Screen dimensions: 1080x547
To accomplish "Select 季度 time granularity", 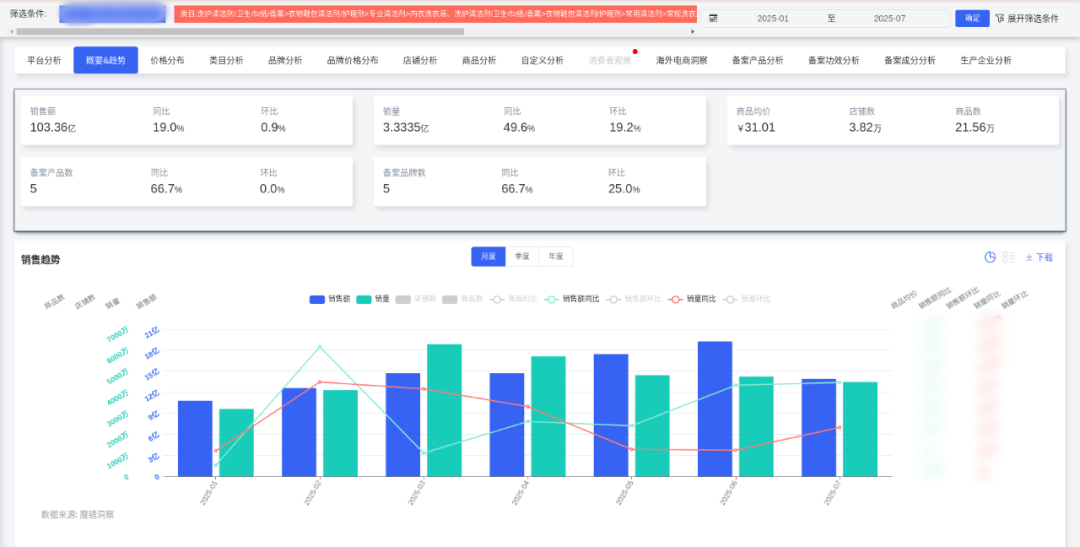I will point(522,257).
